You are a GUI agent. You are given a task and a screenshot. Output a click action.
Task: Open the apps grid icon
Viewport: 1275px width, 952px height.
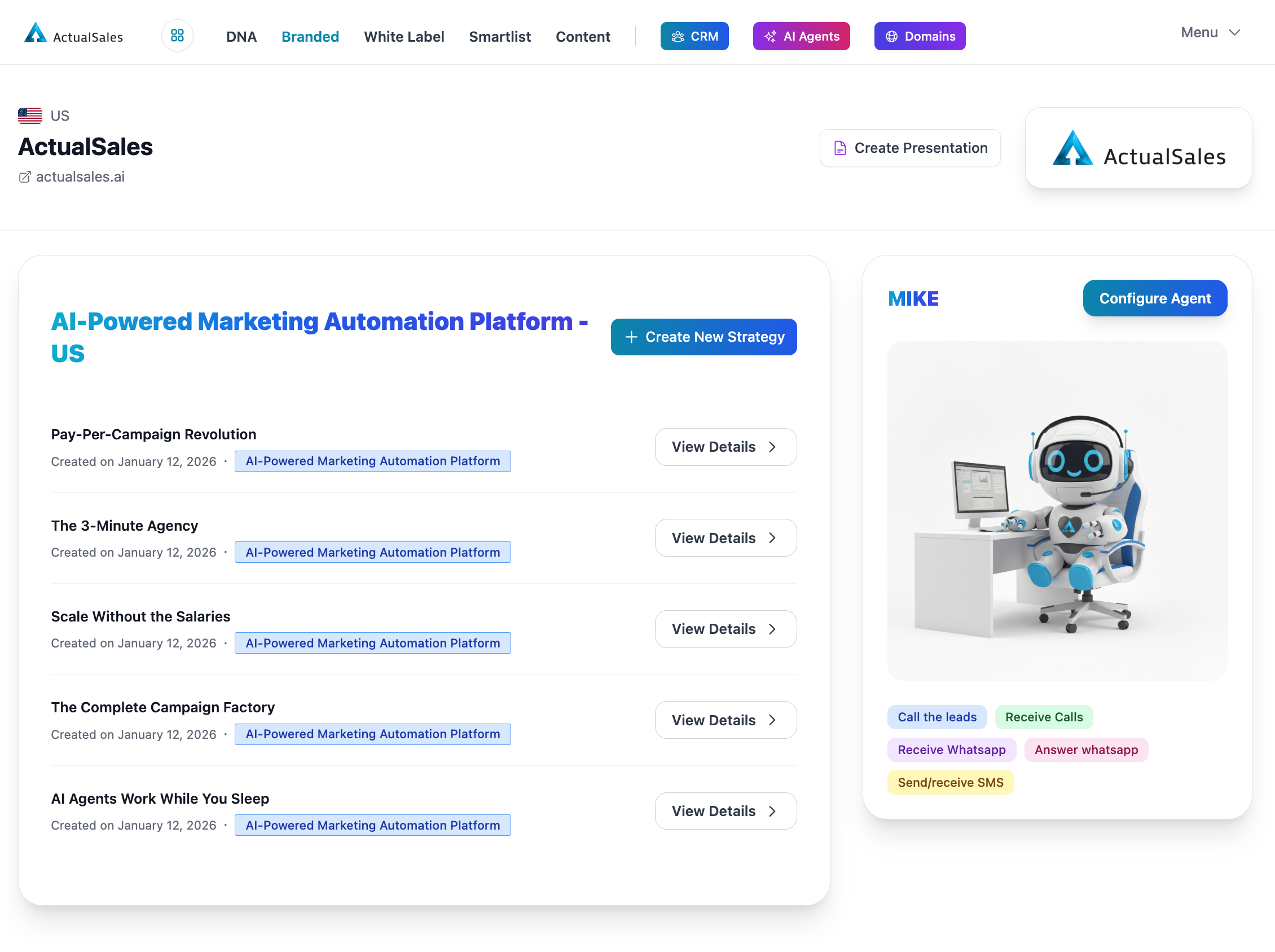(x=177, y=36)
